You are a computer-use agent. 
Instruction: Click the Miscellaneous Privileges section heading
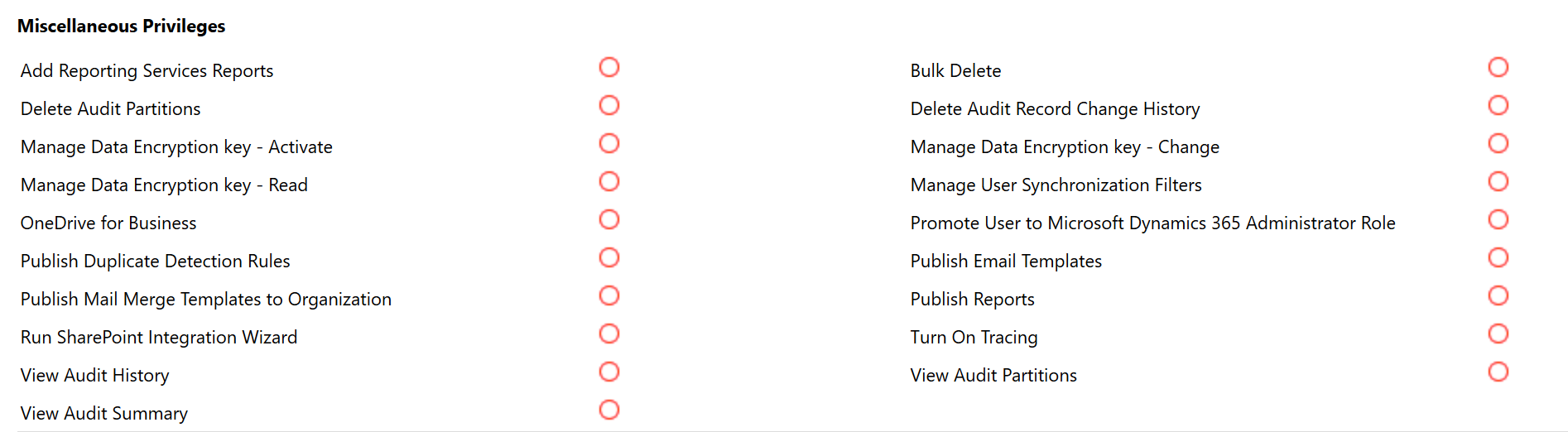pyautogui.click(x=121, y=26)
